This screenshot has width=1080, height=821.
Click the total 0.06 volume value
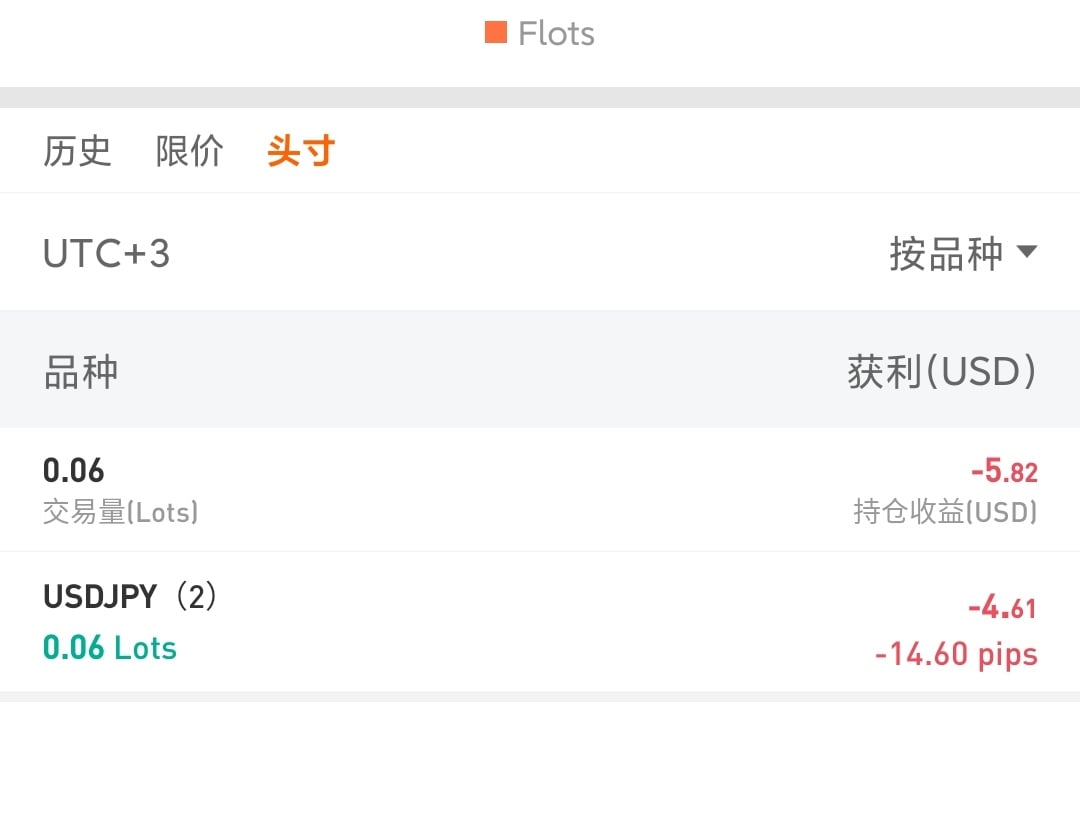pos(73,470)
